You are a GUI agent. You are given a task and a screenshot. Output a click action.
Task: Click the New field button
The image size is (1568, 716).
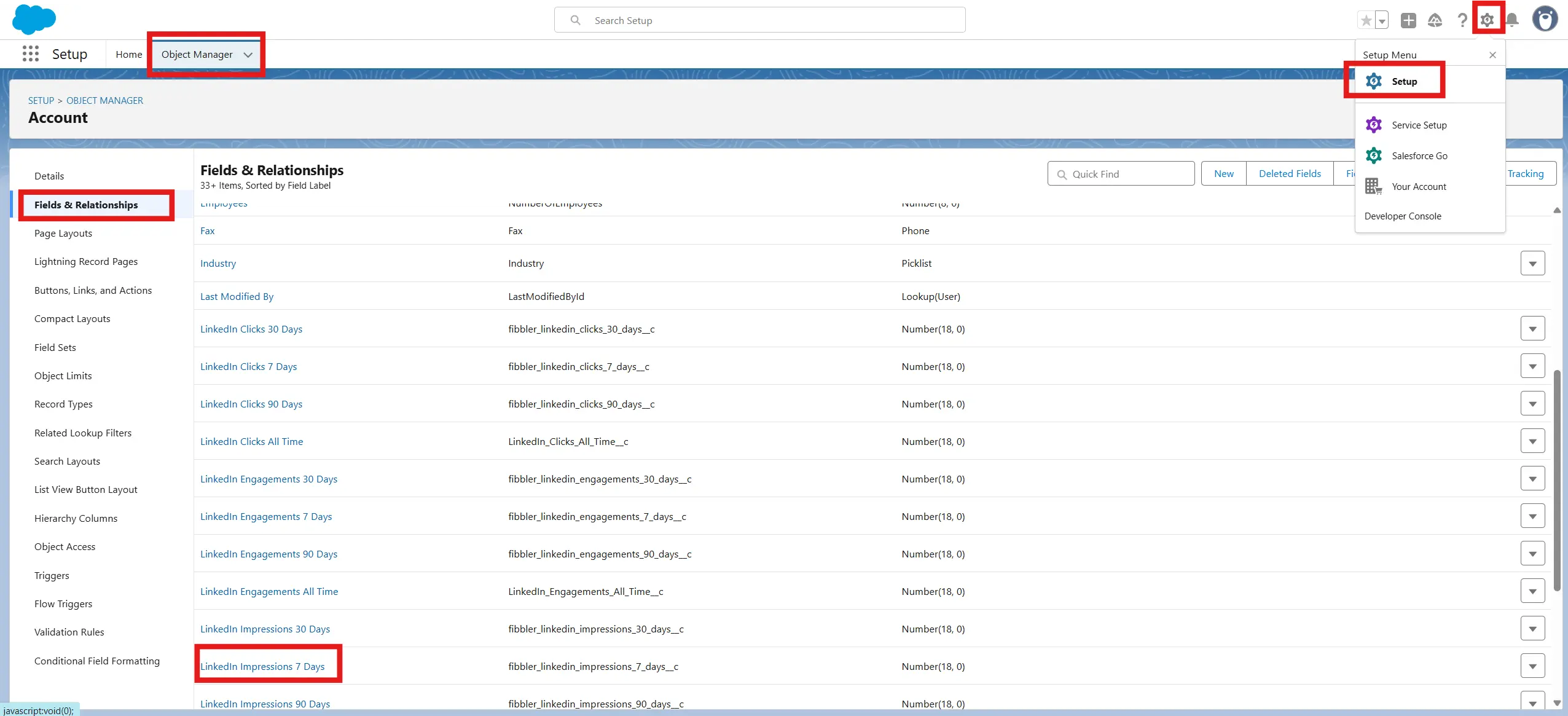coord(1223,174)
